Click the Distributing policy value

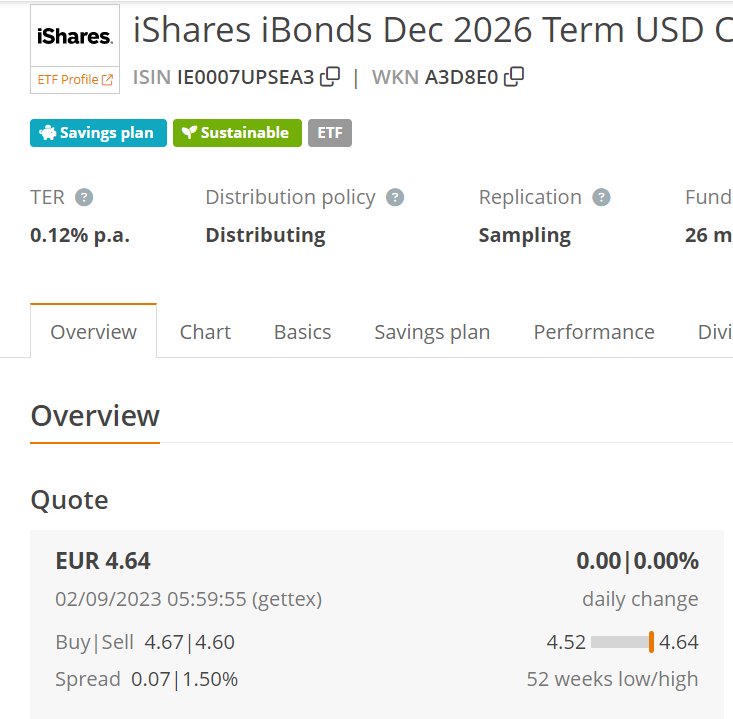266,235
